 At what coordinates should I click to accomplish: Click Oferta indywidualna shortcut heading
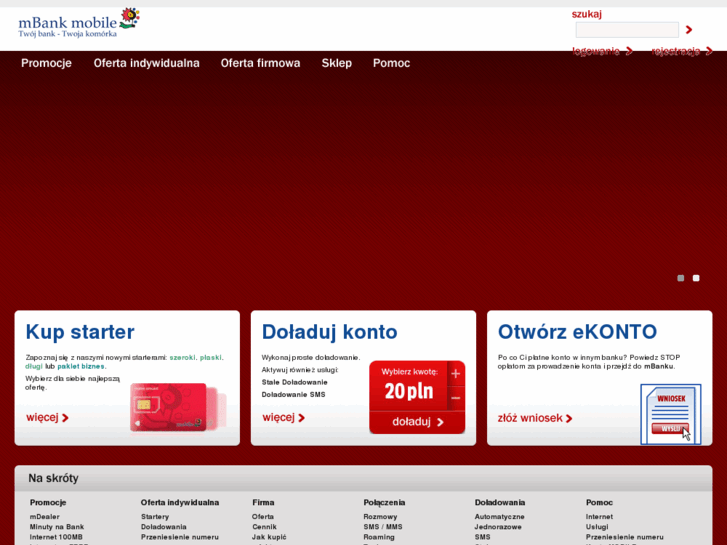180,502
